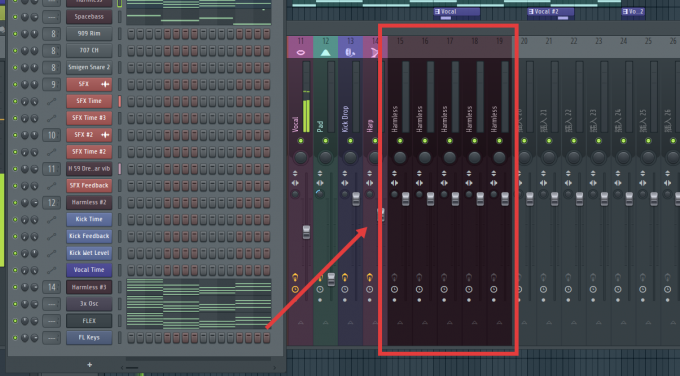
Task: Toggle mute LED on mixer track 16
Action: pyautogui.click(x=425, y=141)
